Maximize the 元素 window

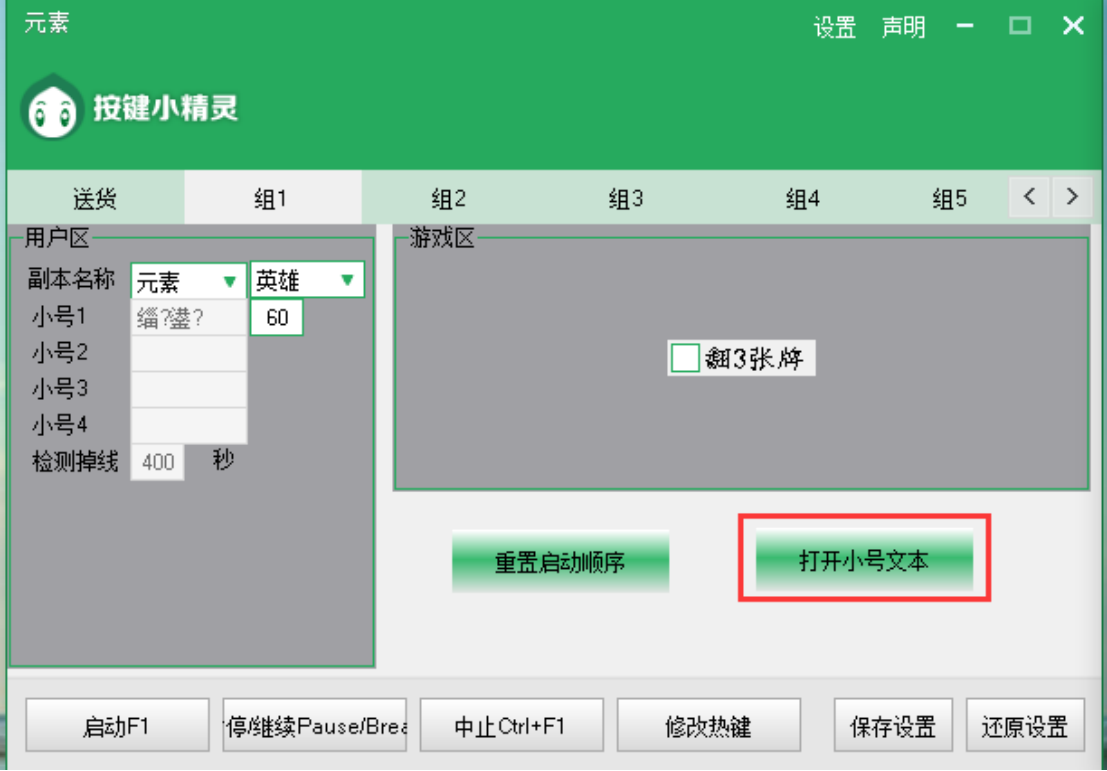pyautogui.click(x=1019, y=27)
